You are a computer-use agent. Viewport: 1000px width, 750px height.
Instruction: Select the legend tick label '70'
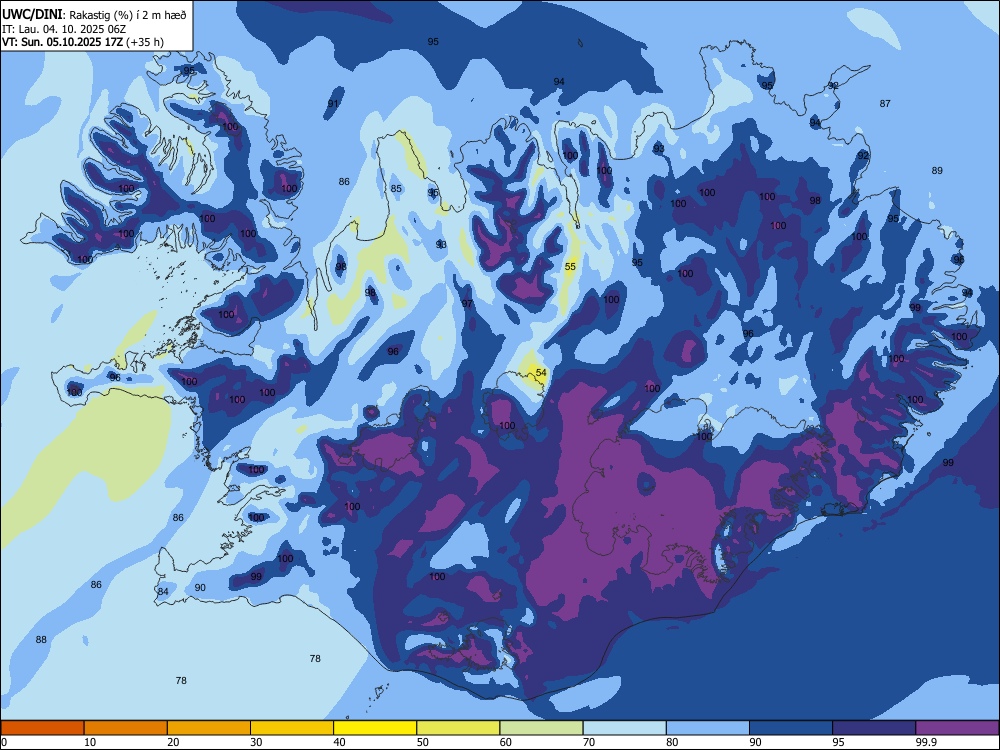[x=589, y=742]
